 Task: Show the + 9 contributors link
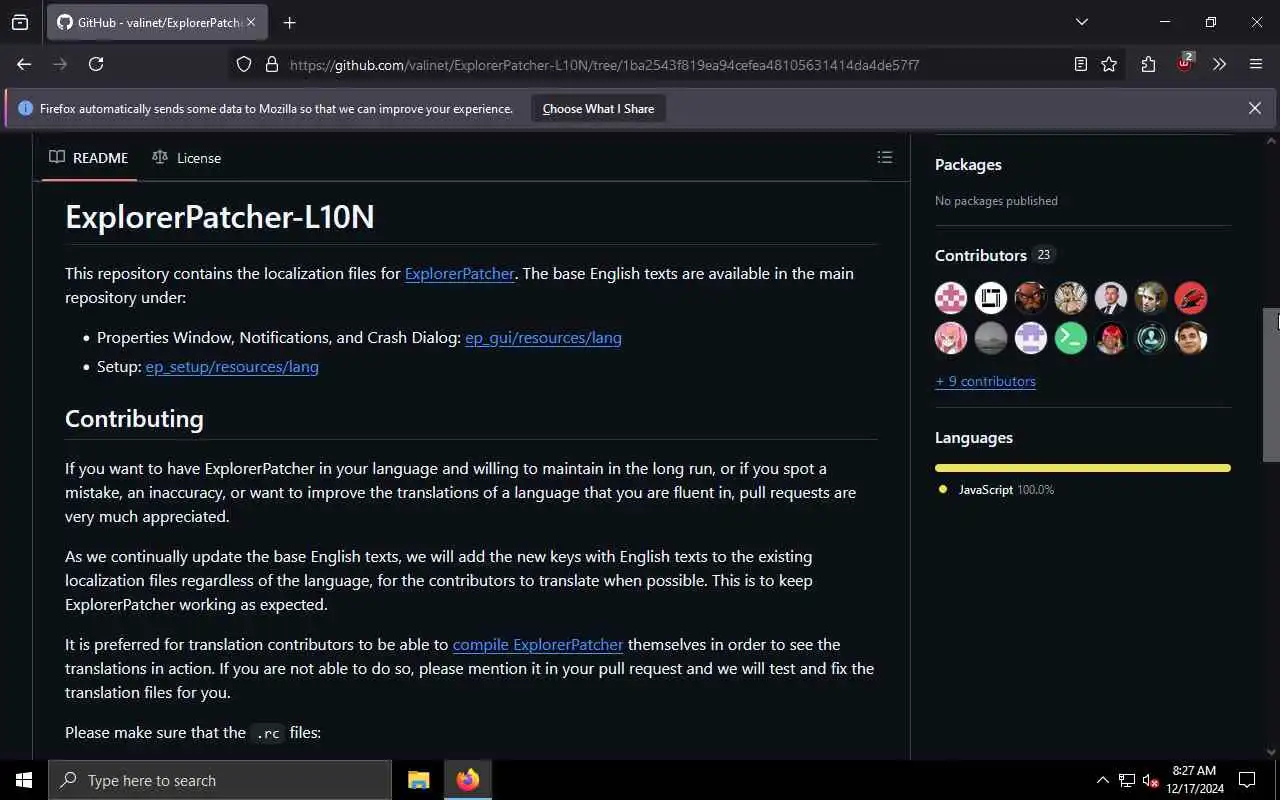[x=985, y=381]
